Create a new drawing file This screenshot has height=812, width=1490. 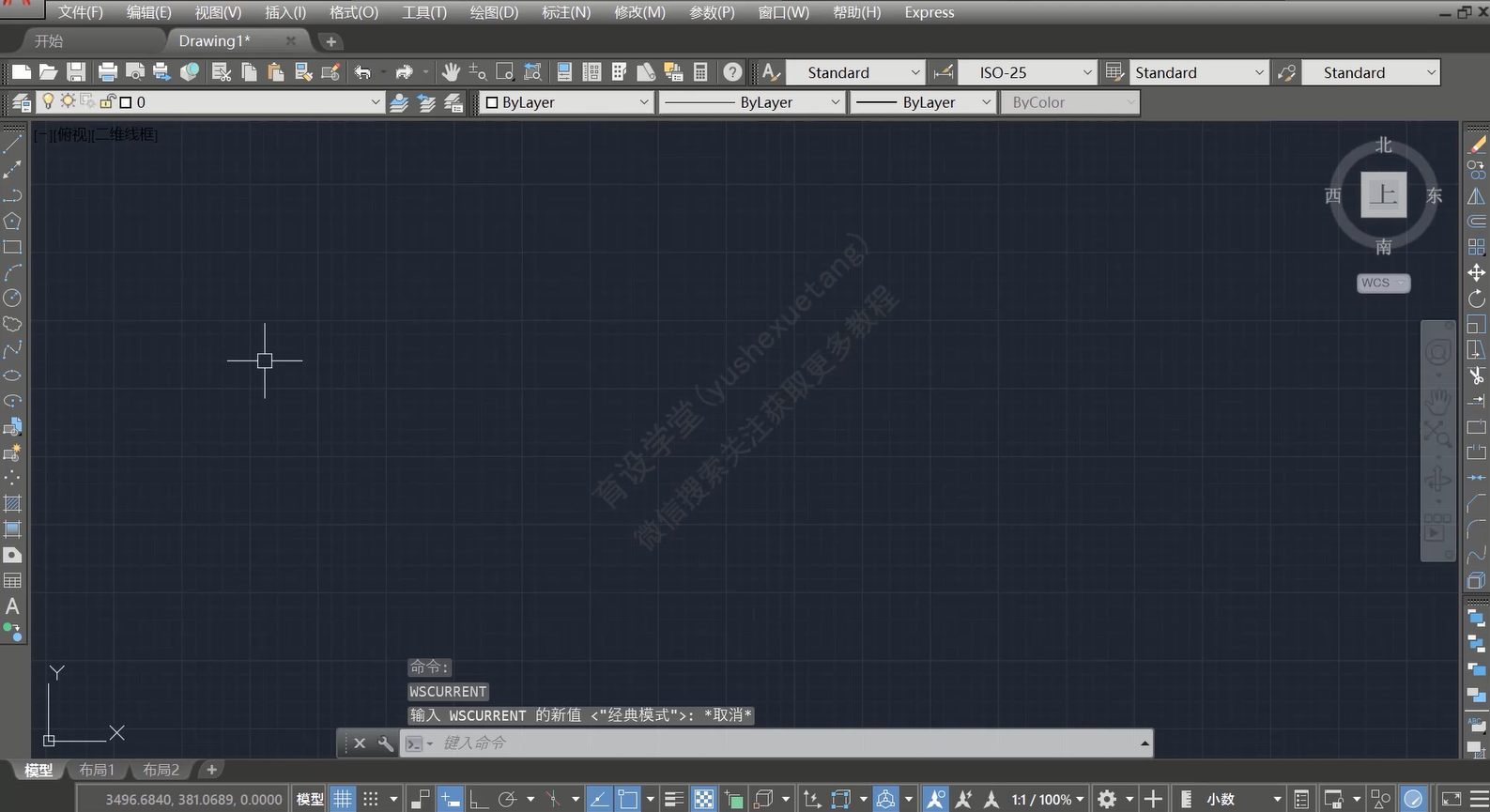tap(22, 72)
